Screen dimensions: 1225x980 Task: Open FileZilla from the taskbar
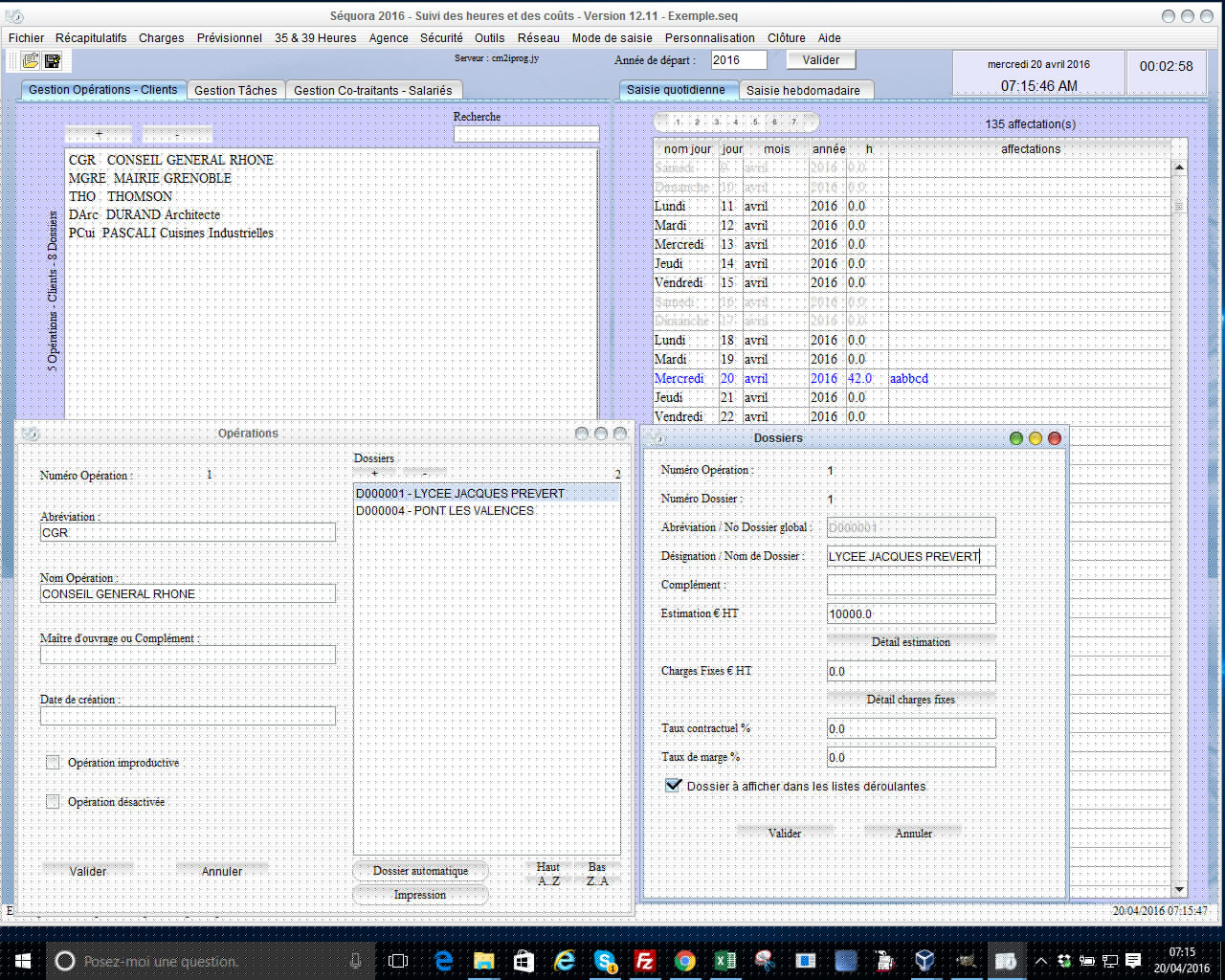pos(644,960)
